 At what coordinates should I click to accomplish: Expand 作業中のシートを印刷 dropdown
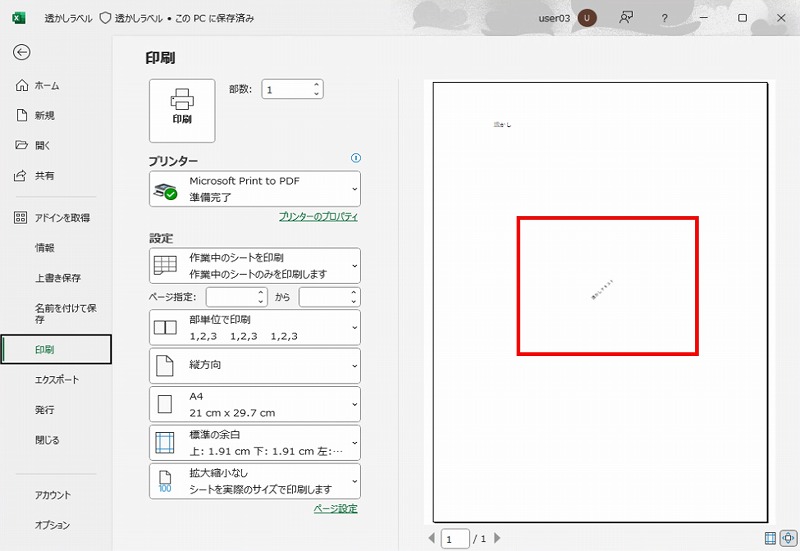(x=255, y=266)
